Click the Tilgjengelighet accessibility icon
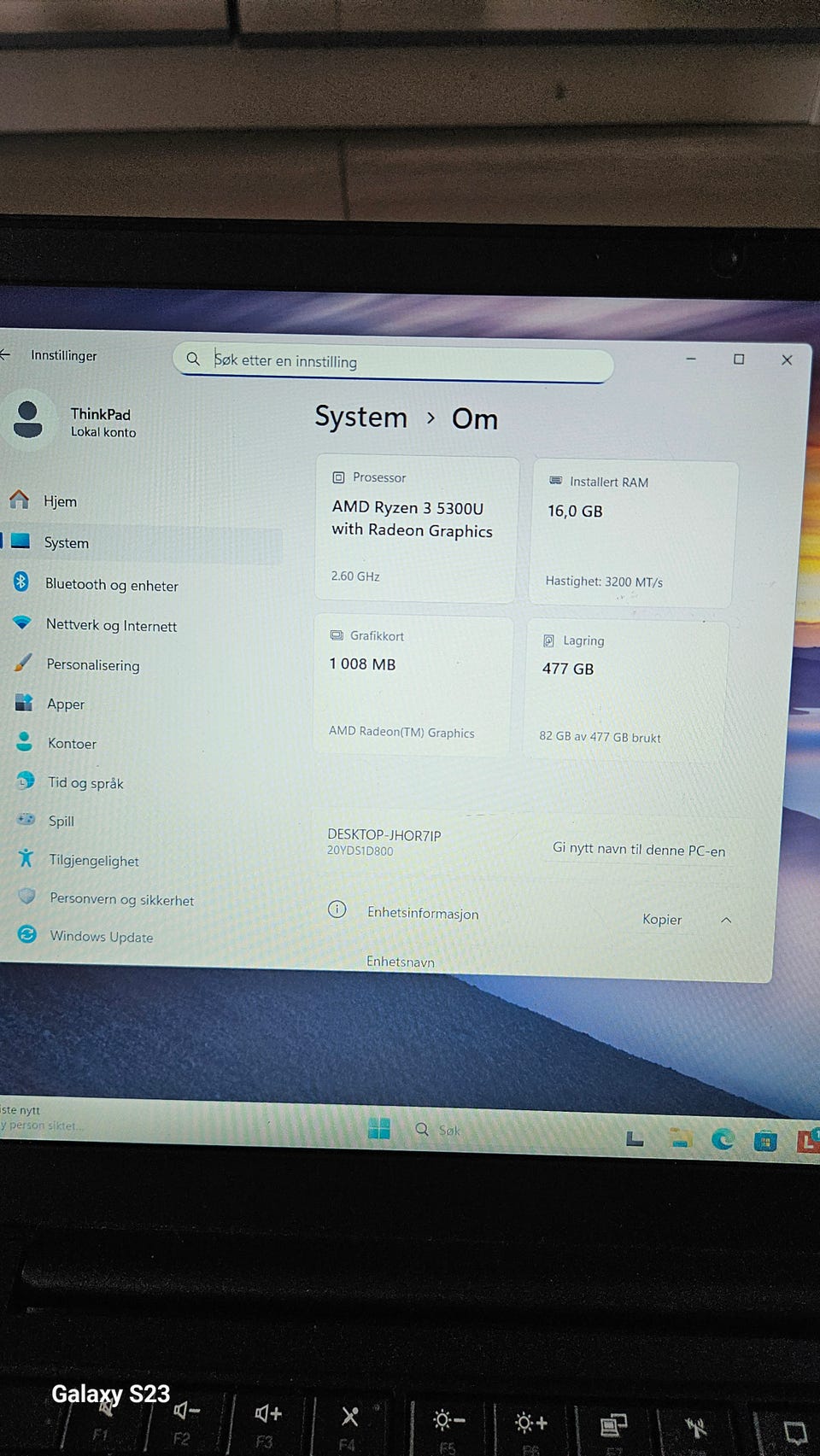 pos(26,857)
